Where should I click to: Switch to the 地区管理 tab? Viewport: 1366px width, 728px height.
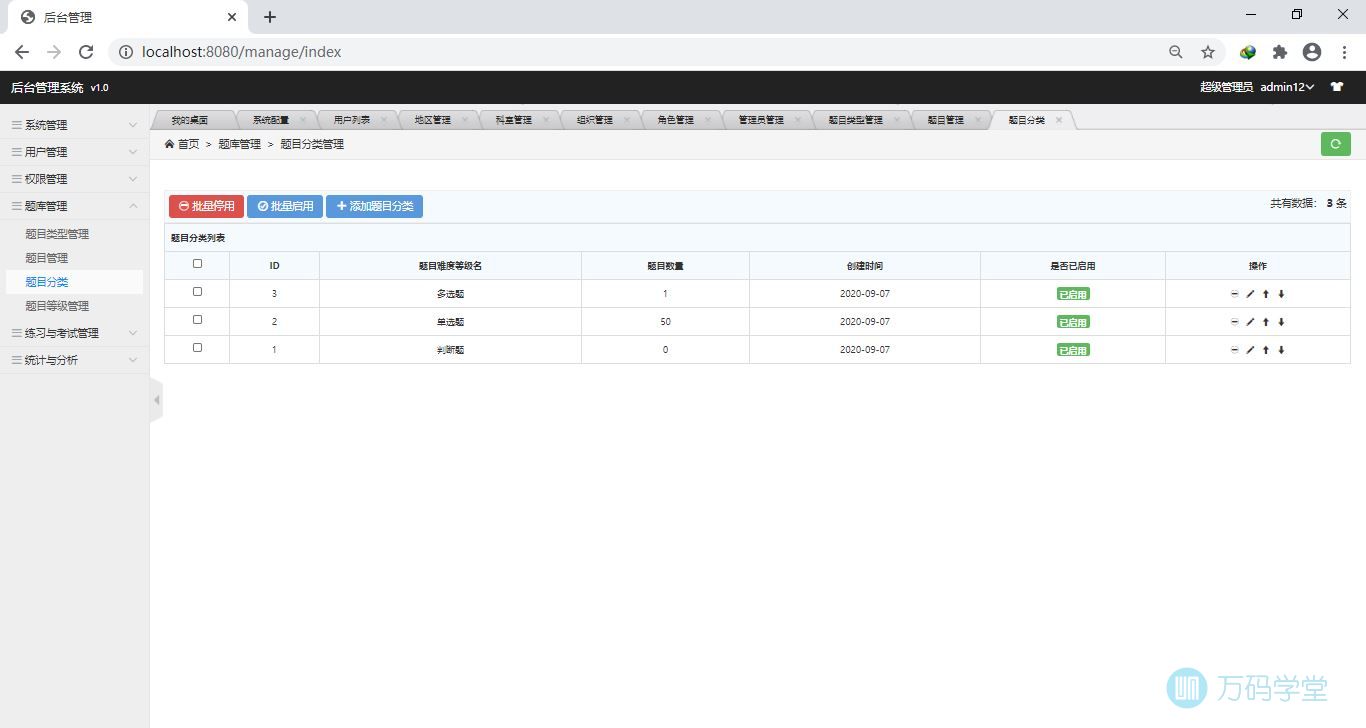click(x=433, y=120)
